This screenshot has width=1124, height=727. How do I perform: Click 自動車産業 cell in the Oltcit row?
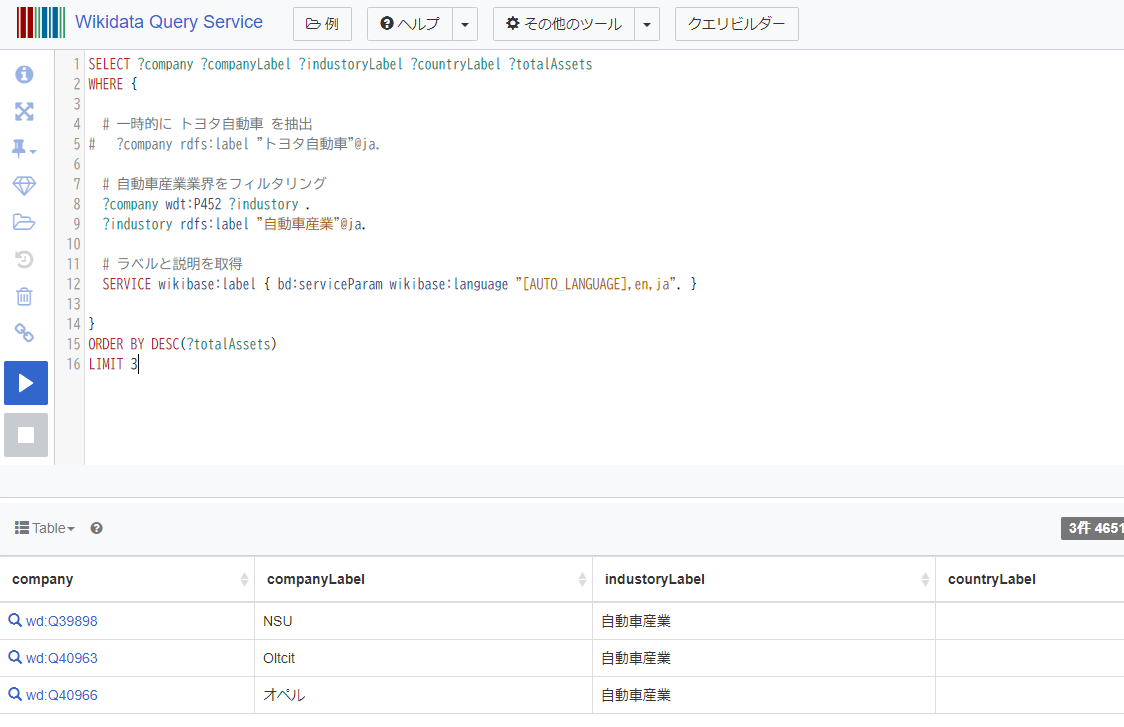764,658
